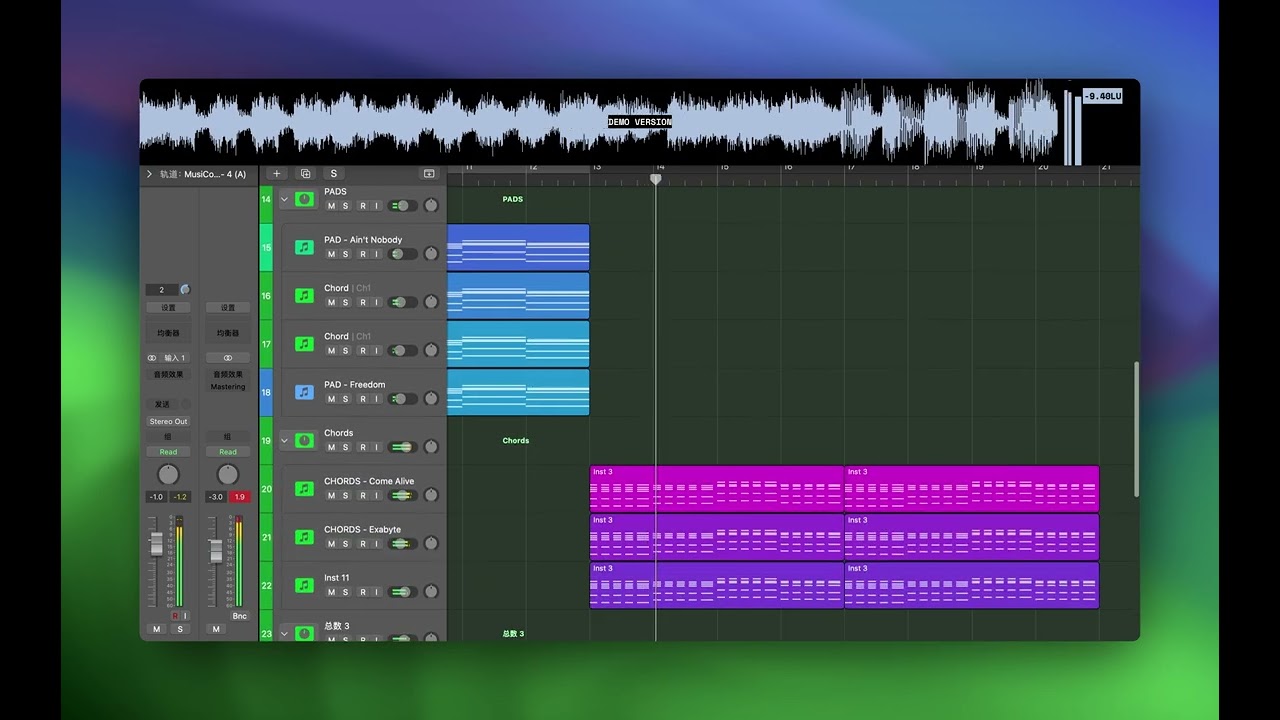This screenshot has height=720, width=1280.
Task: Click the Bnc bounce button
Action: coord(240,616)
